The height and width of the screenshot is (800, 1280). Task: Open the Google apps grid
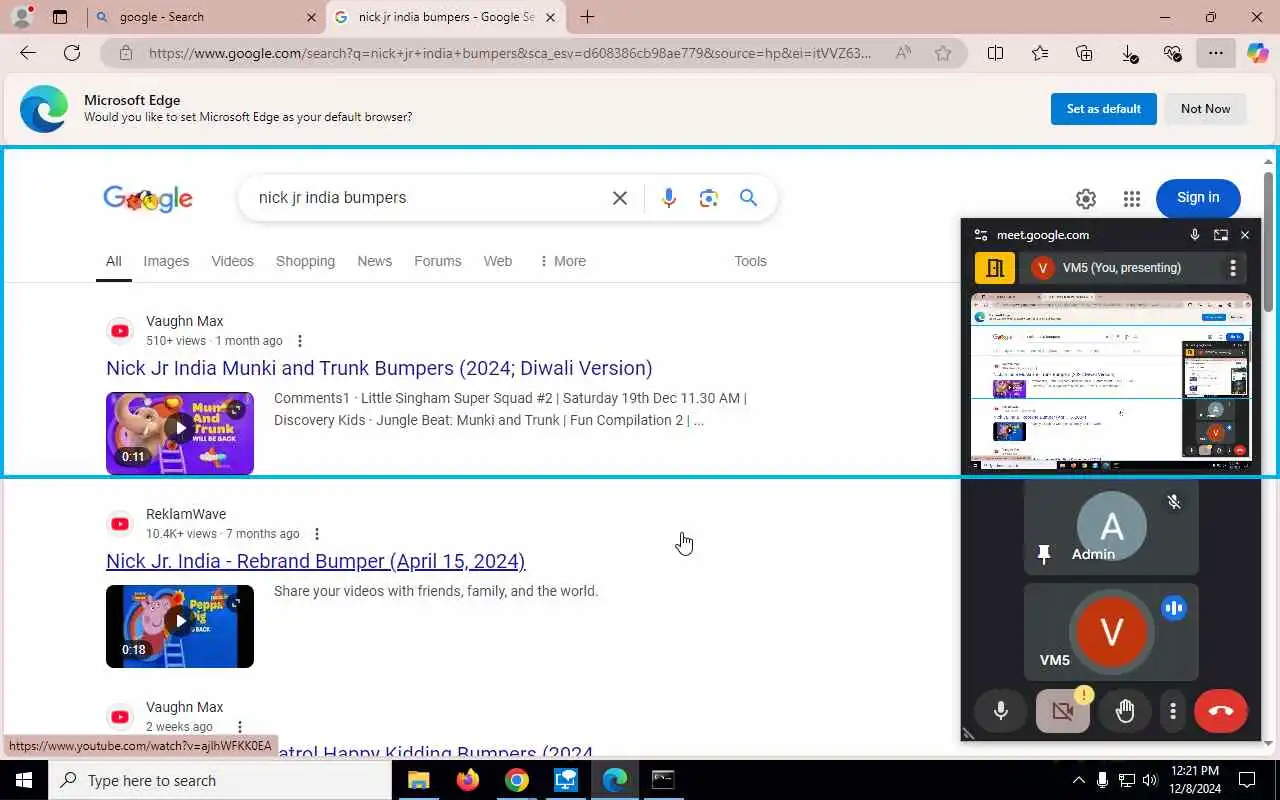point(1132,198)
